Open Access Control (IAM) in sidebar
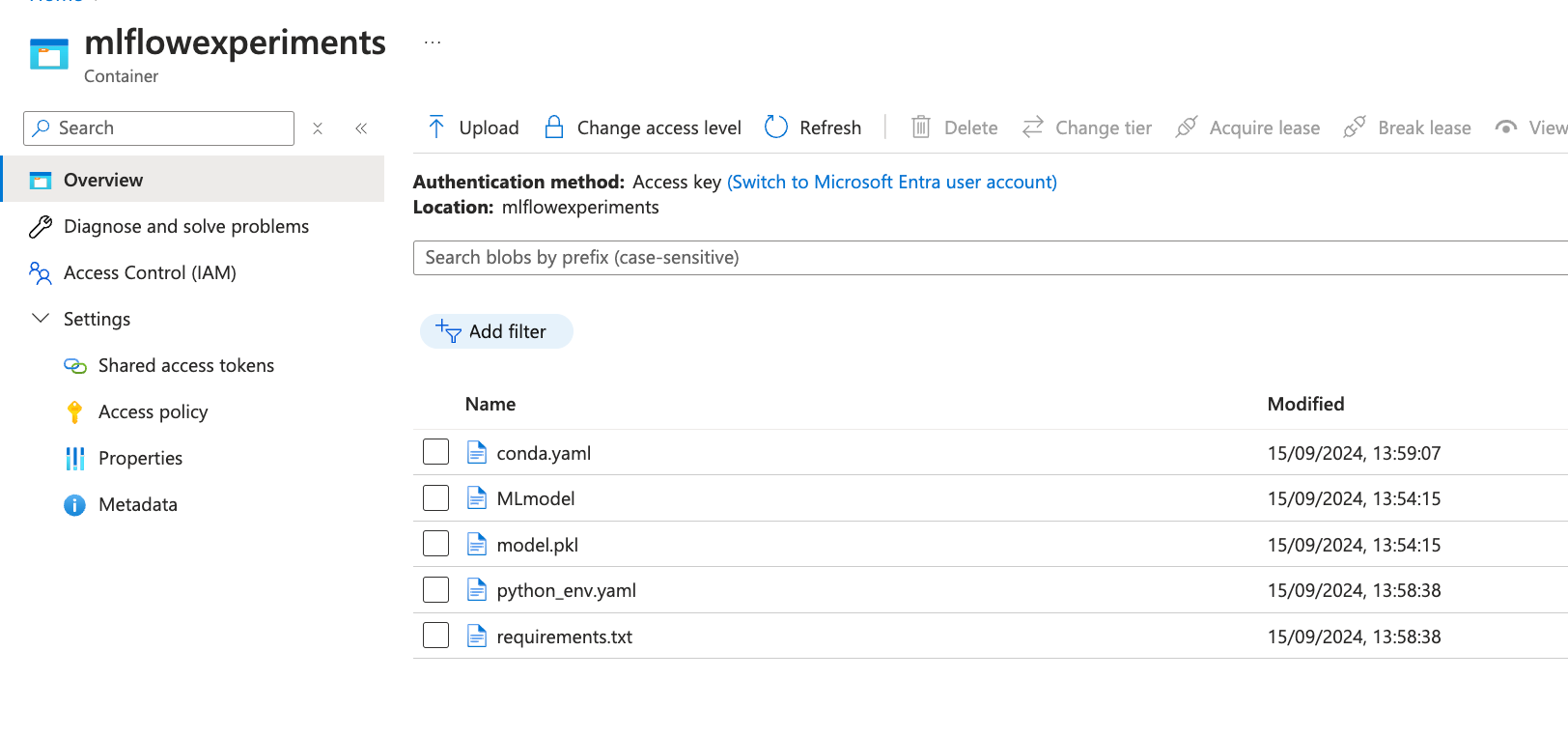Viewport: 1568px width, 736px height. pos(150,272)
